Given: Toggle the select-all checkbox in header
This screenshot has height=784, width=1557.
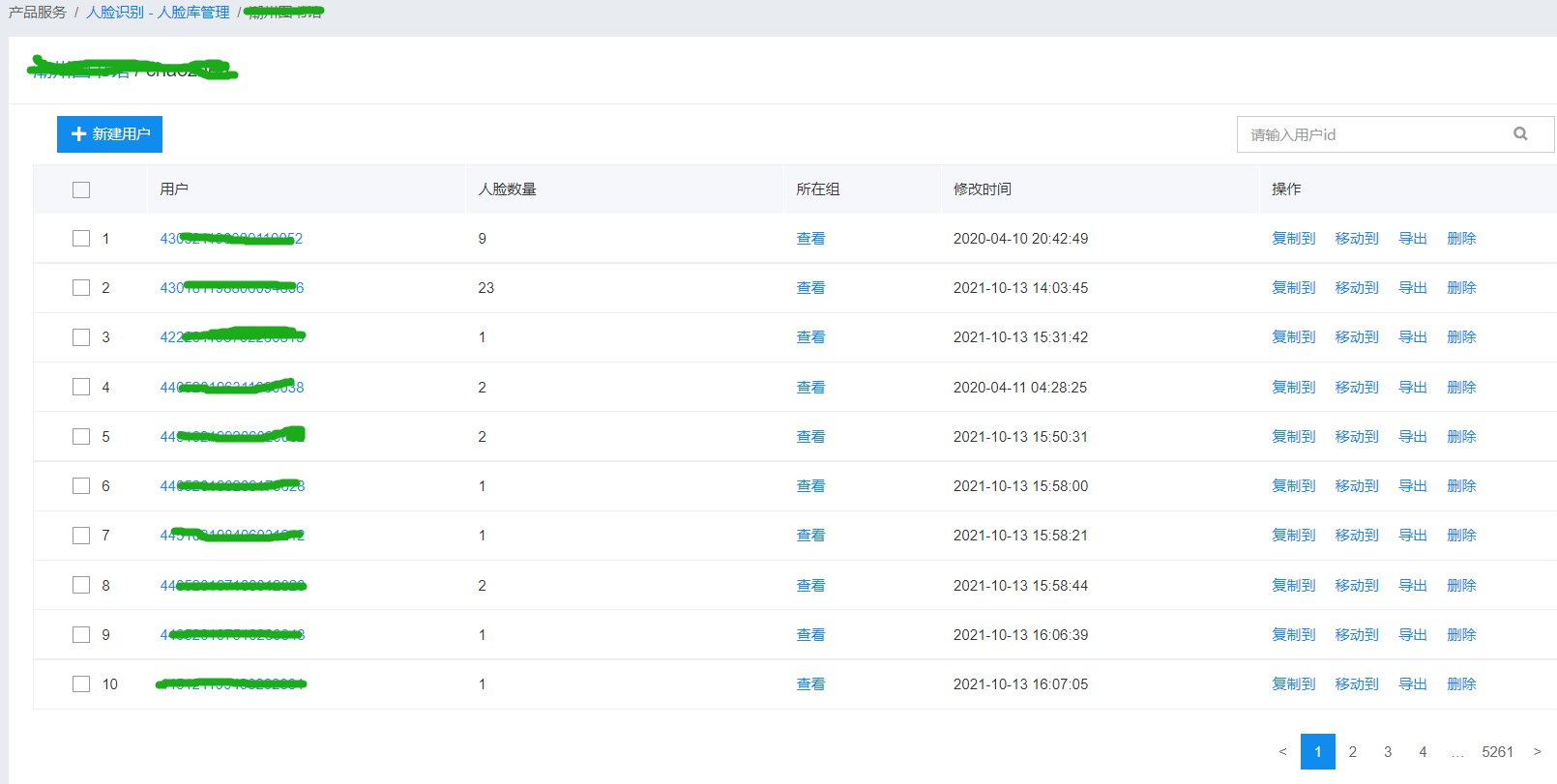Looking at the screenshot, I should tap(81, 189).
